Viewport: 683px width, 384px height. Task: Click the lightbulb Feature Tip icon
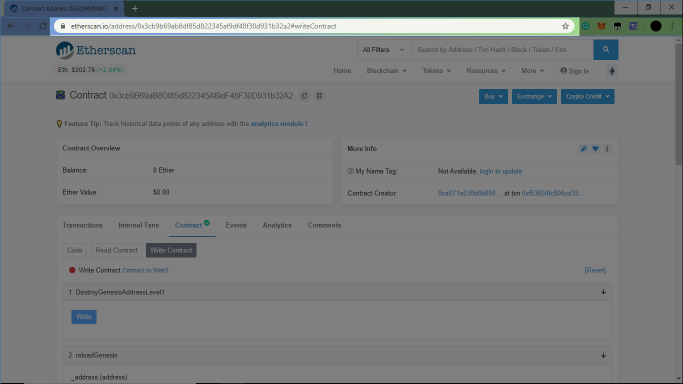(x=59, y=124)
